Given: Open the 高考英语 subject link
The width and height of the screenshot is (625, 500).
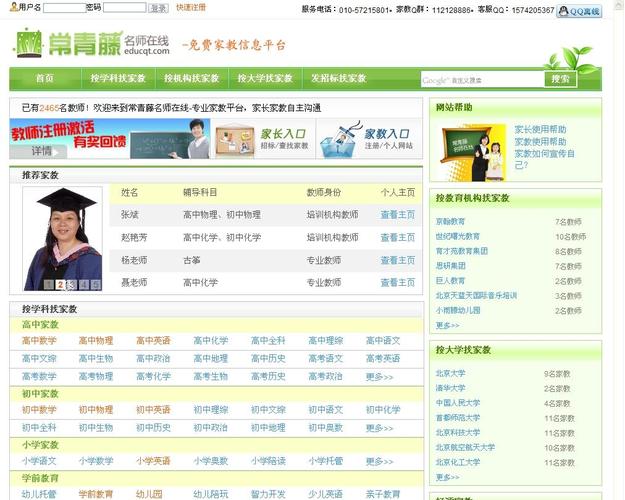Looking at the screenshot, I should [x=383, y=358].
